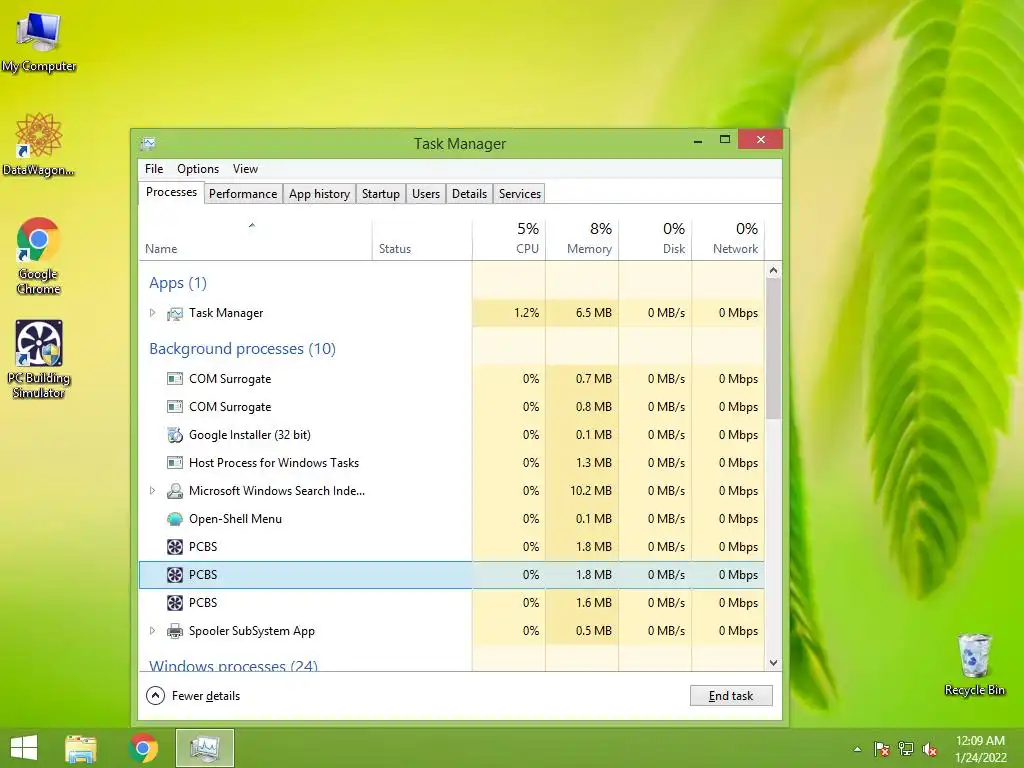Screen dimensions: 1024x768
Task: Switch to the Details tab
Action: [x=470, y=194]
